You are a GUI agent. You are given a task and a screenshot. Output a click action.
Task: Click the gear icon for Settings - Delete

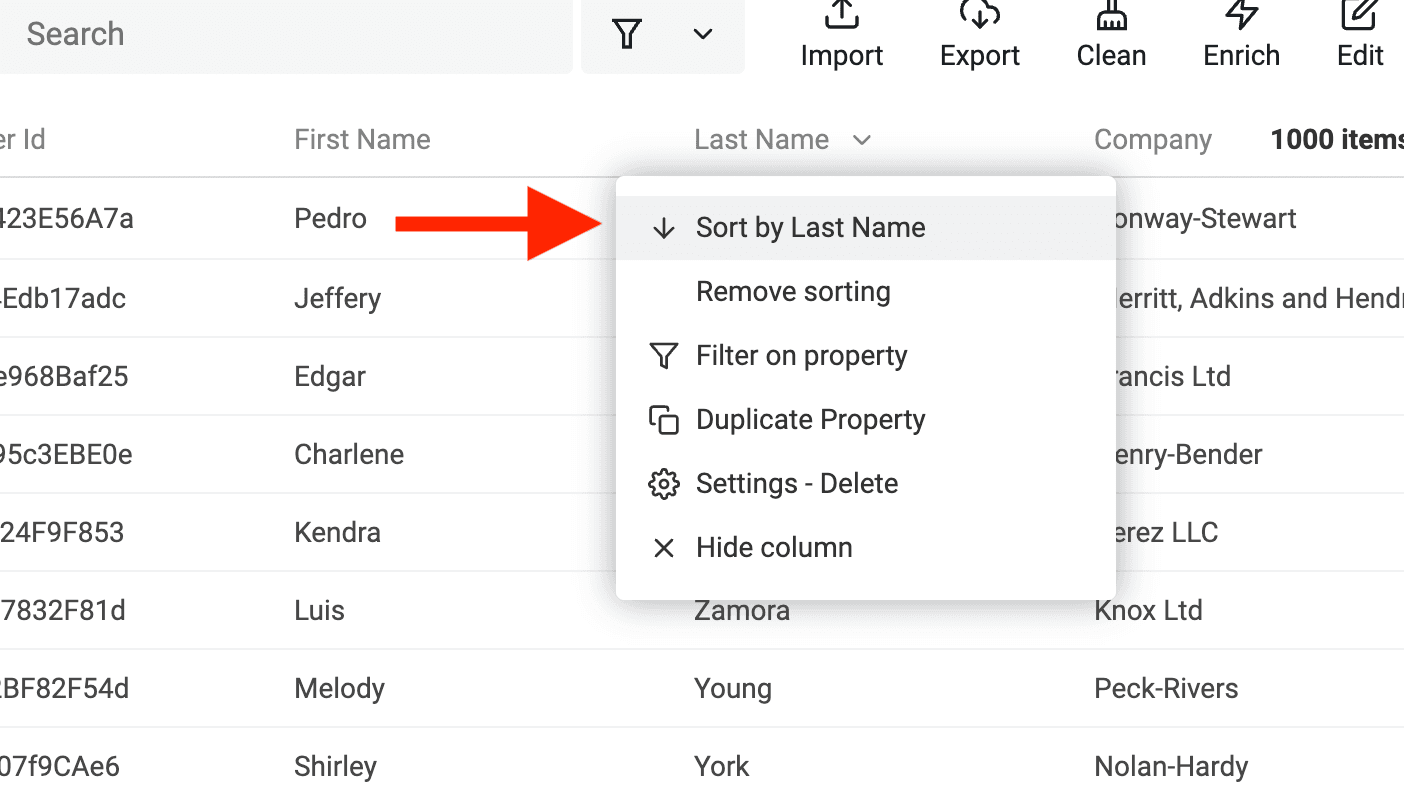(x=663, y=484)
